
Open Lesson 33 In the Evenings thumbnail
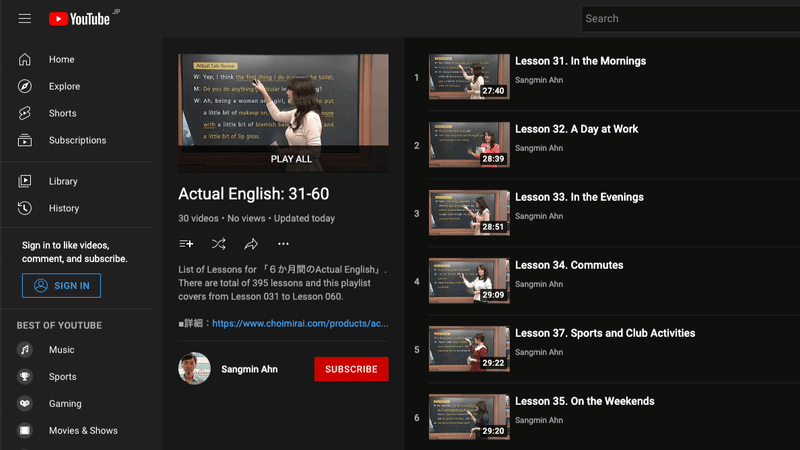pos(469,213)
